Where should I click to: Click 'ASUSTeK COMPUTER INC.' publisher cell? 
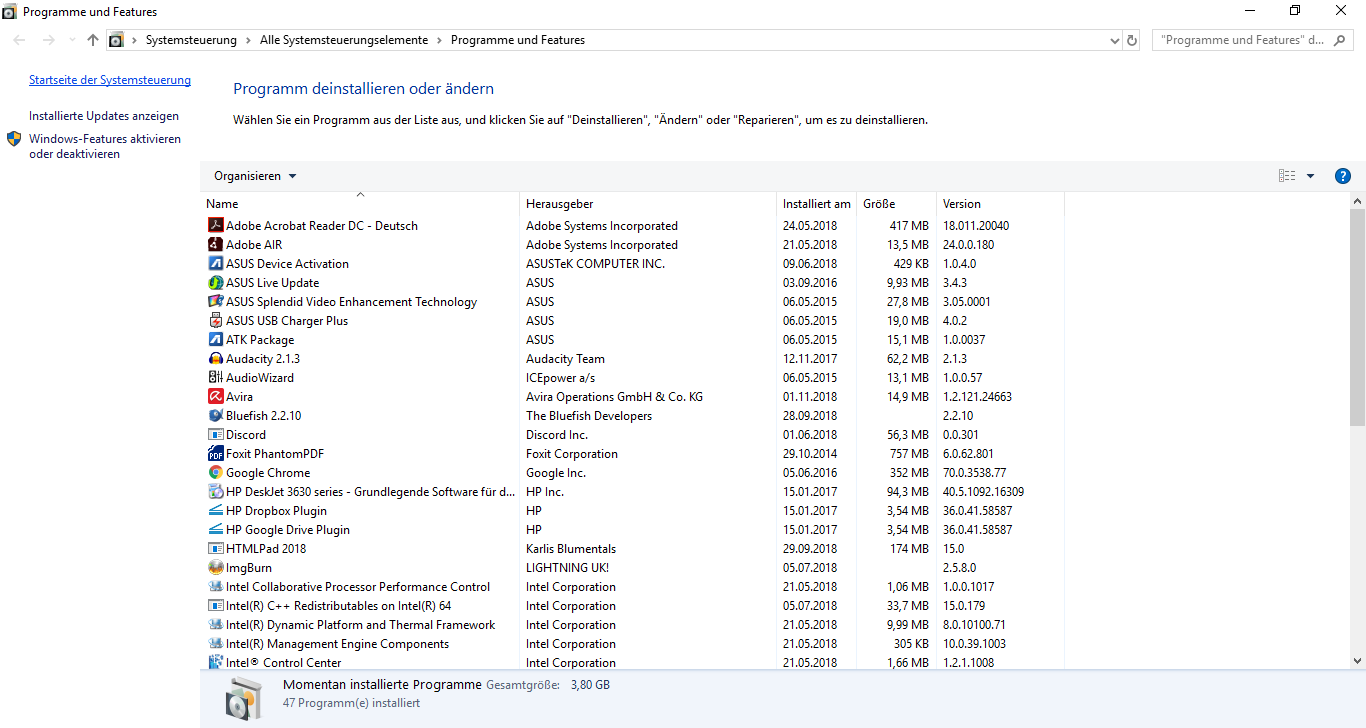coord(595,263)
